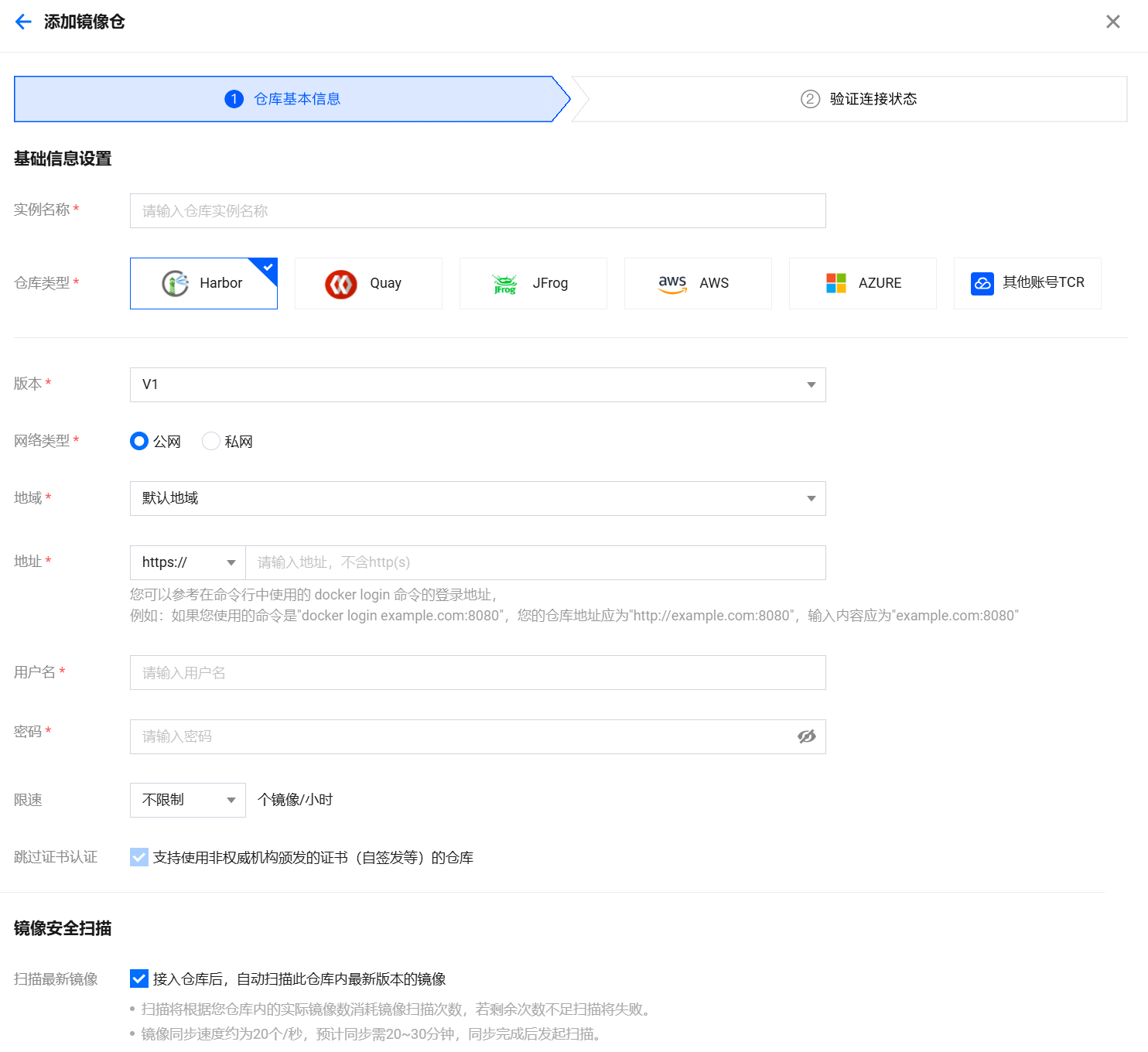
Task: Select the Harbor logo icon
Action: pos(176,283)
